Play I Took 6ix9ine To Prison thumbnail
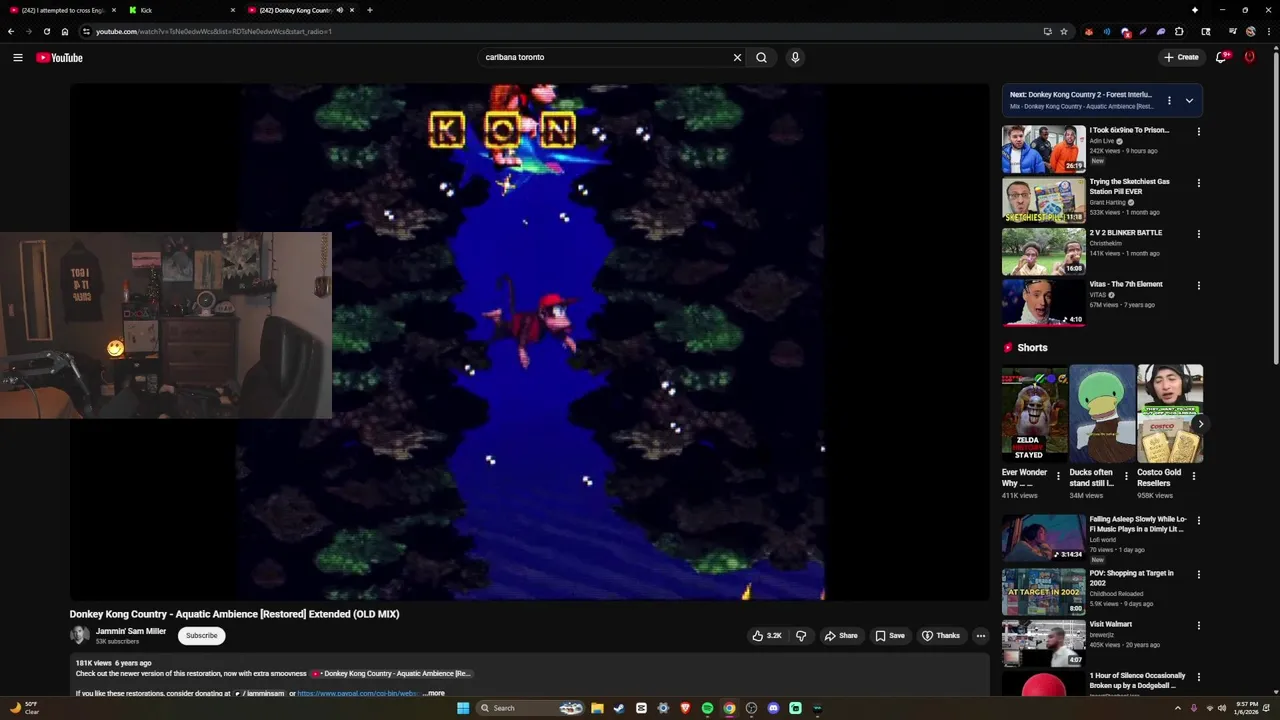The image size is (1280, 720). point(1044,149)
